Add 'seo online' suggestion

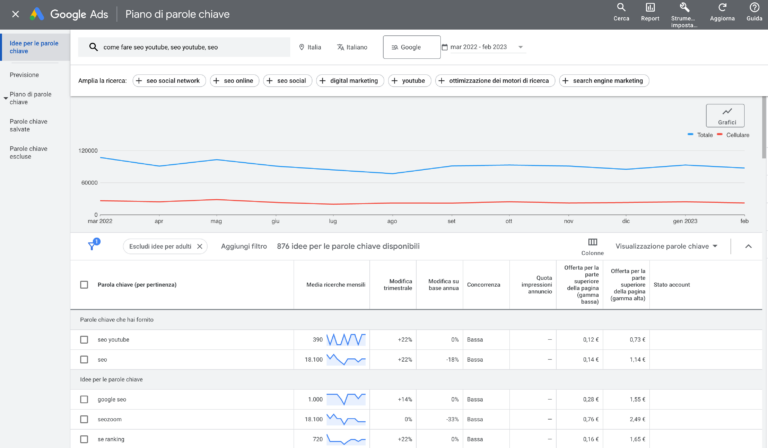coord(233,80)
